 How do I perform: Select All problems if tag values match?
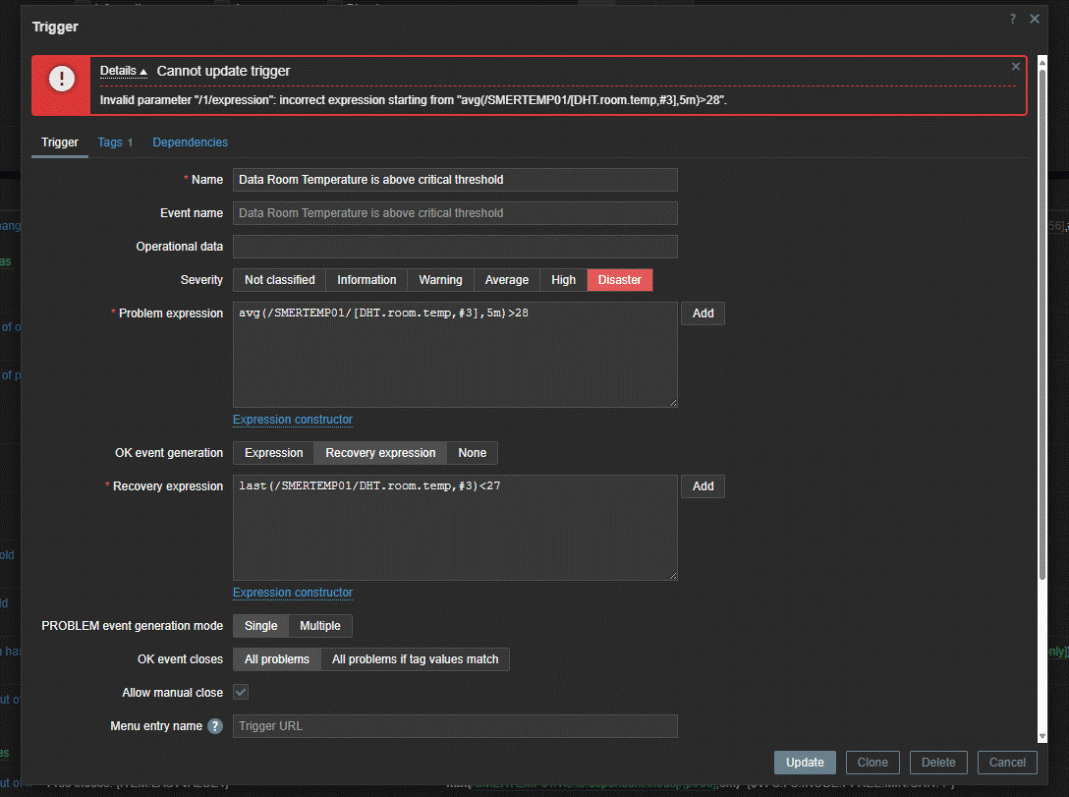click(415, 659)
